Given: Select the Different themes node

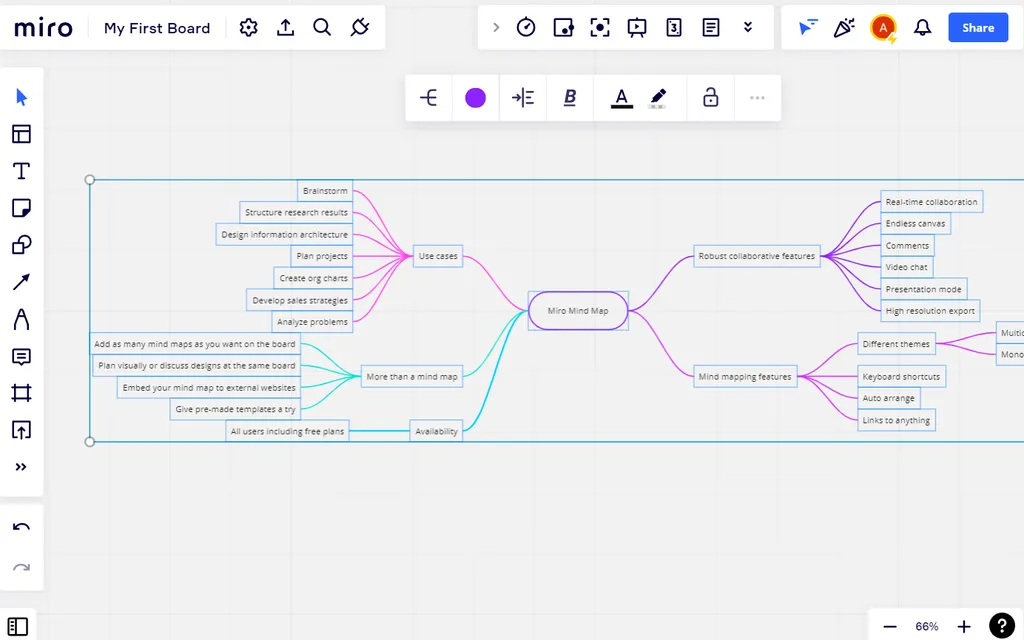Looking at the screenshot, I should tap(896, 344).
